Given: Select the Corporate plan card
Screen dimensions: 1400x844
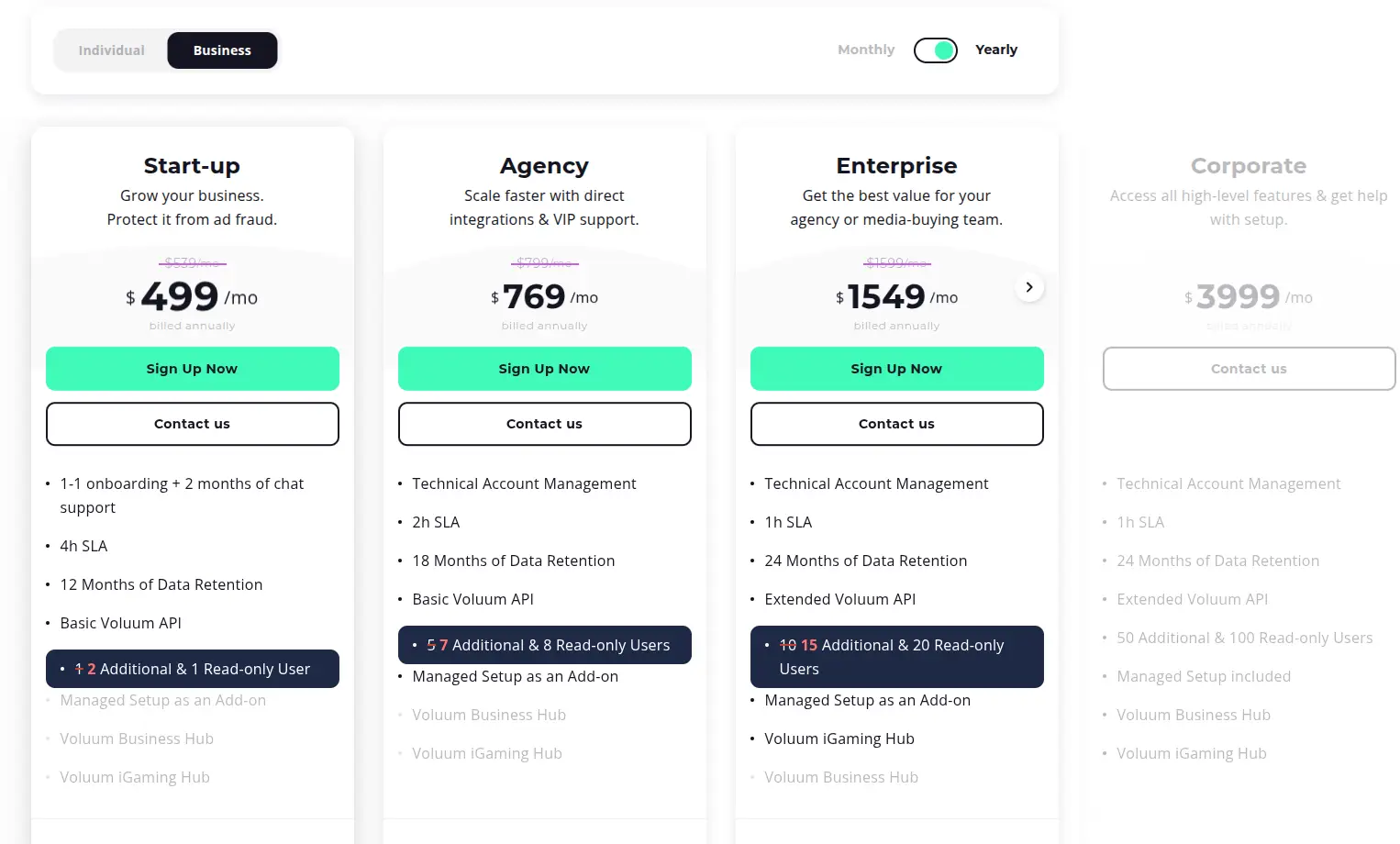Looking at the screenshot, I should pos(1249,165).
